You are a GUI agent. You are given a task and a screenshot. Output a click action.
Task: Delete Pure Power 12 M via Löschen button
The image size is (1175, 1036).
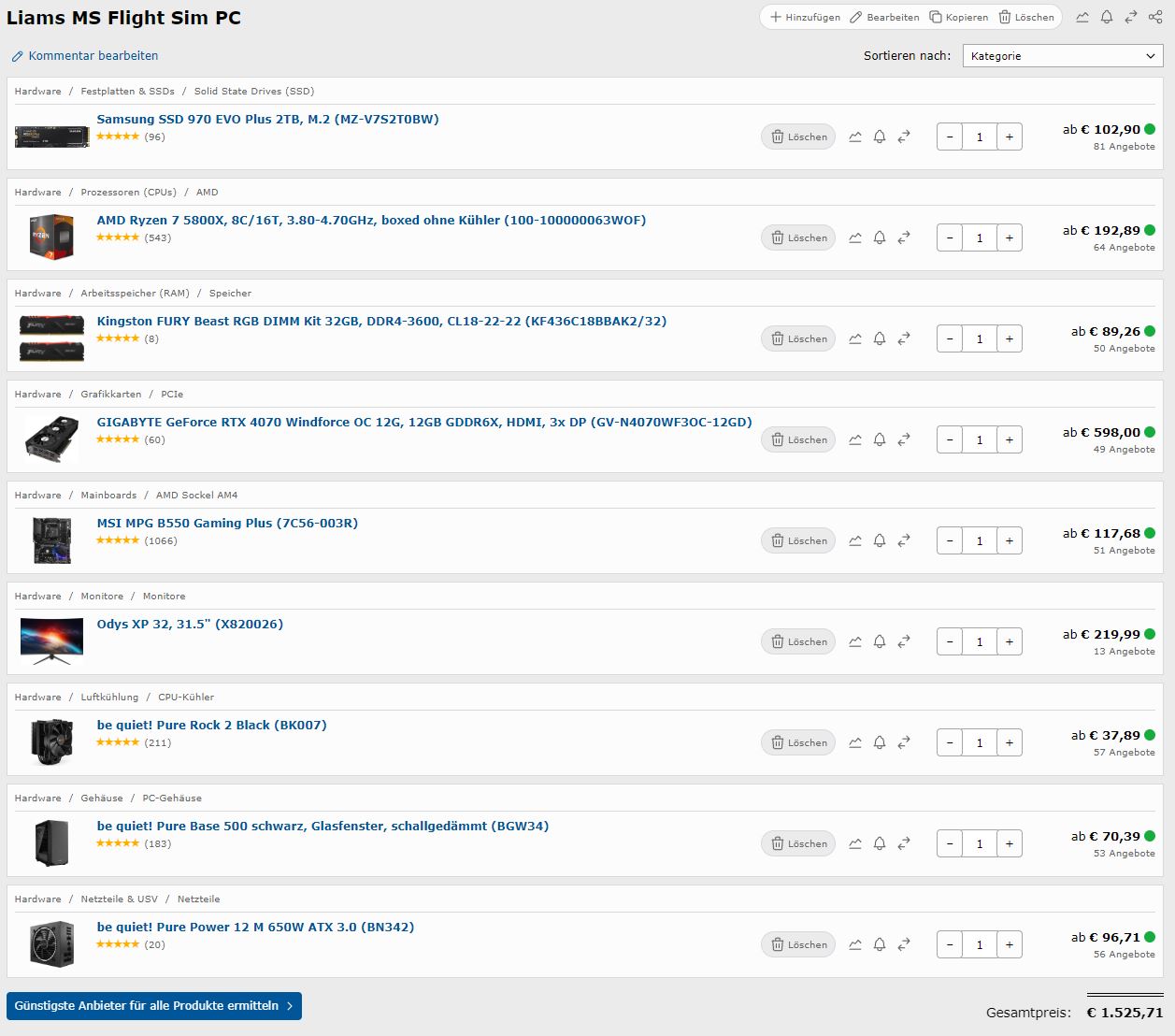point(798,944)
